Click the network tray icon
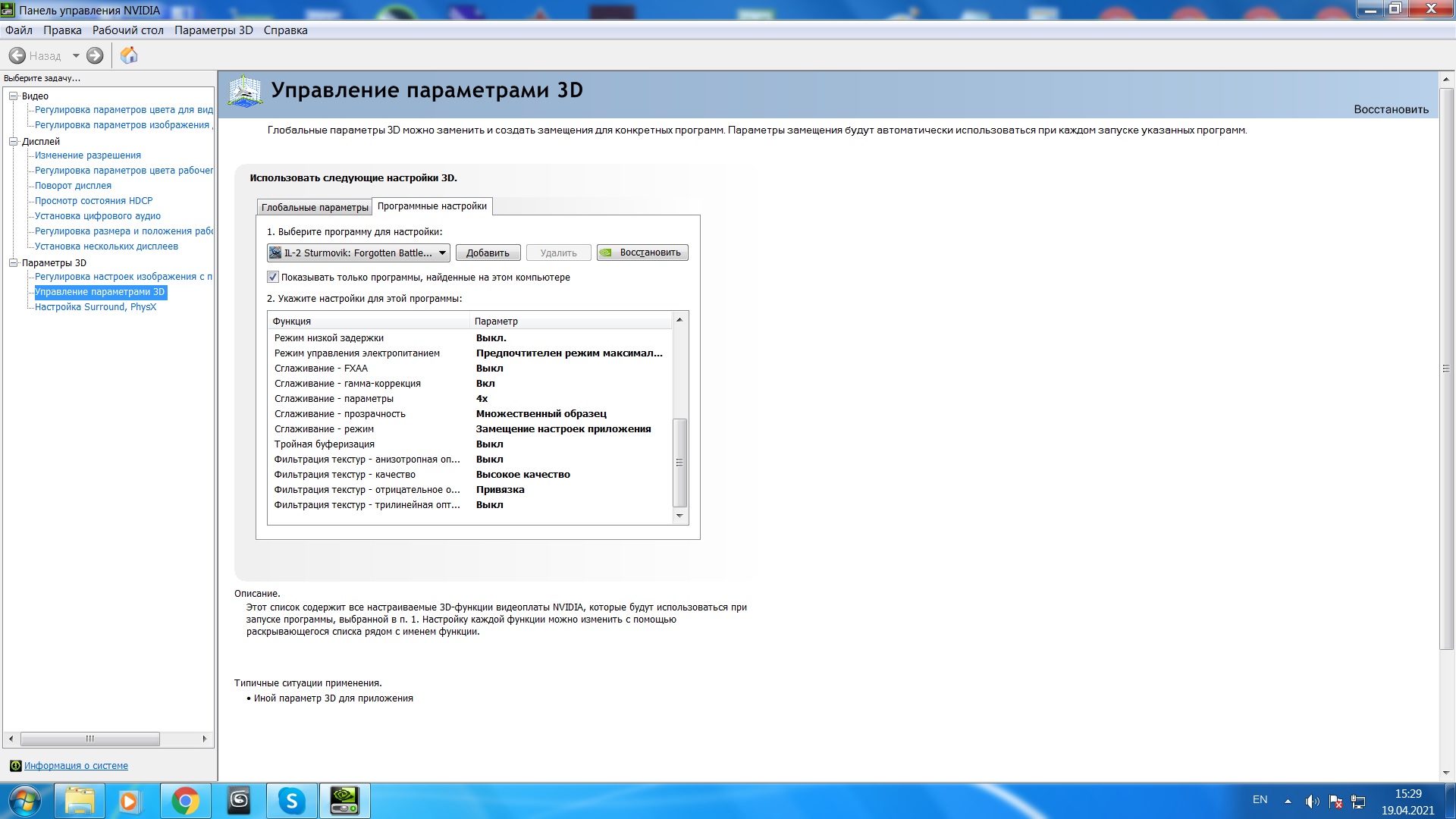The width and height of the screenshot is (1456, 819). click(1359, 802)
